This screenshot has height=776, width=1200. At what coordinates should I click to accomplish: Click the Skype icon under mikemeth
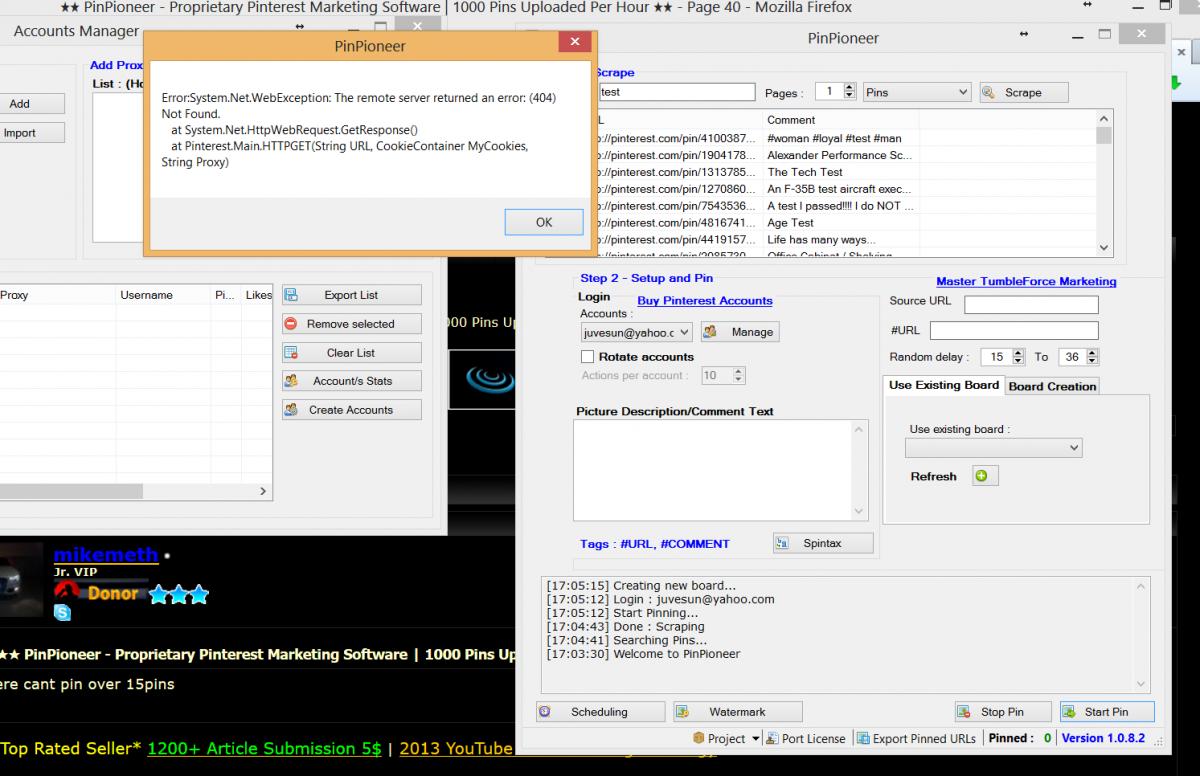click(x=62, y=613)
